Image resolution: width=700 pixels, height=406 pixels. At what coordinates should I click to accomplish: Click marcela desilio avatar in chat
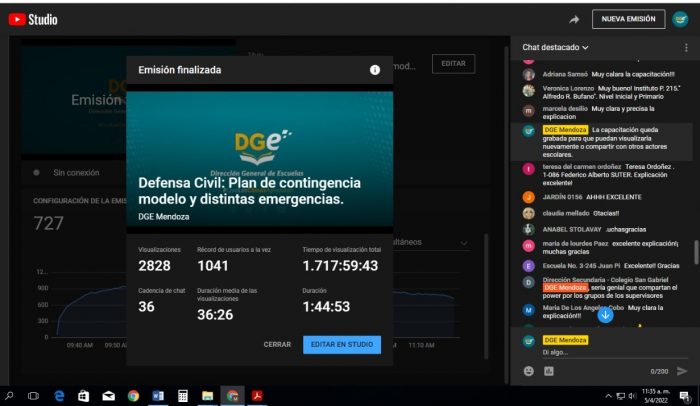pos(529,110)
